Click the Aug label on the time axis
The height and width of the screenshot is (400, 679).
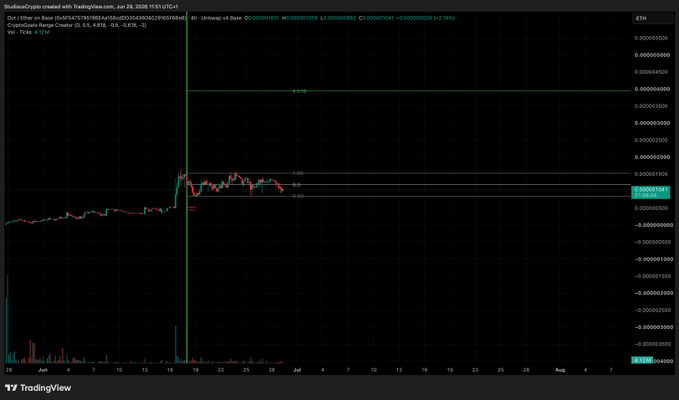click(560, 370)
